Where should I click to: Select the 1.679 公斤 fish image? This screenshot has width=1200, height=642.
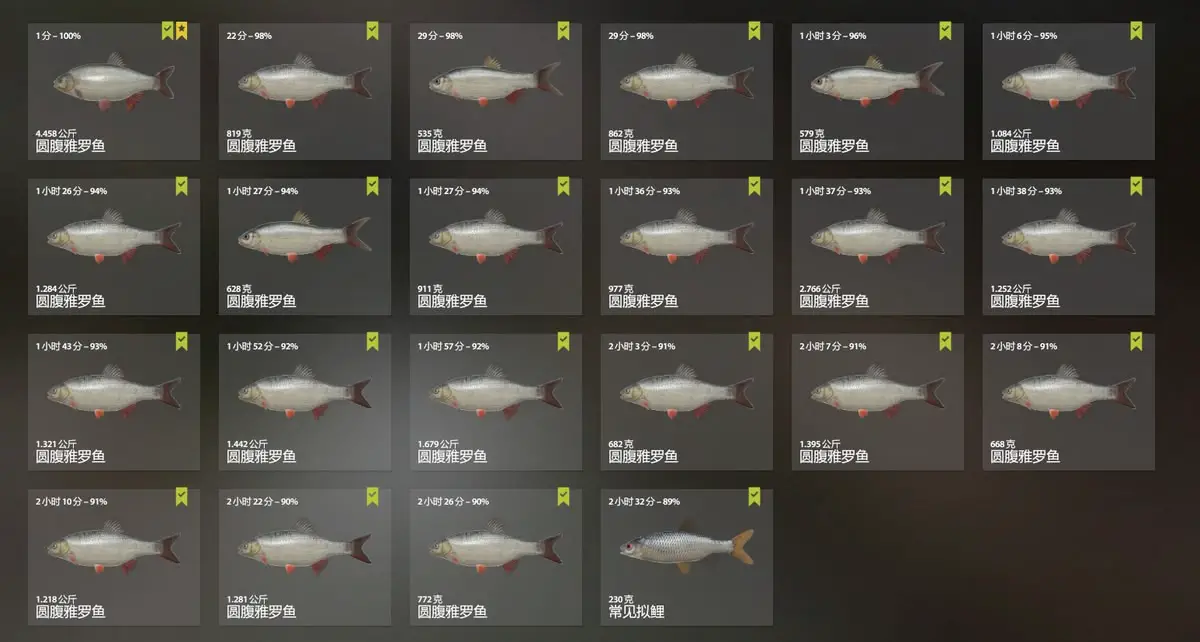pyautogui.click(x=495, y=391)
